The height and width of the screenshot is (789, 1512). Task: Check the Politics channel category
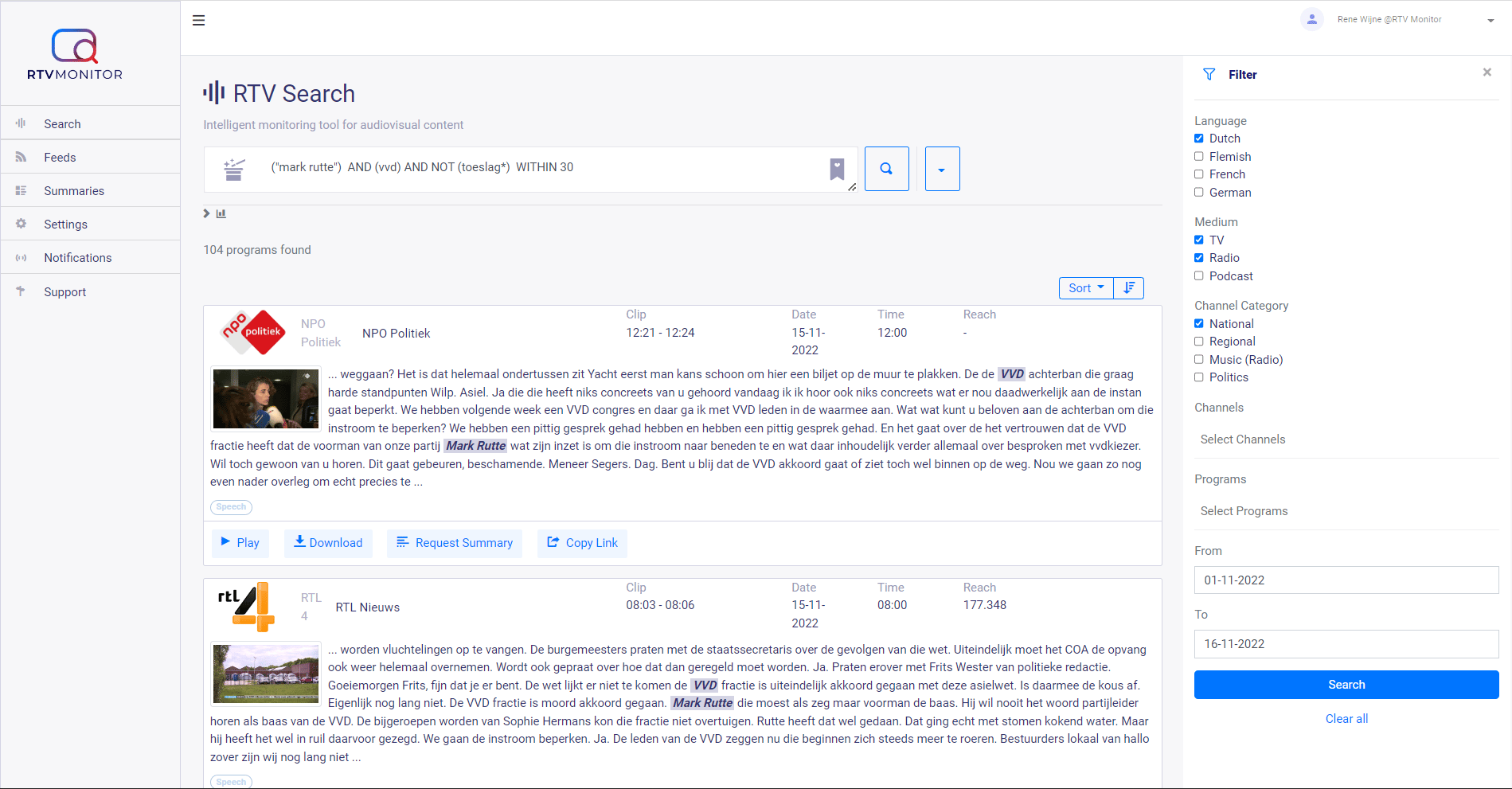point(1198,377)
